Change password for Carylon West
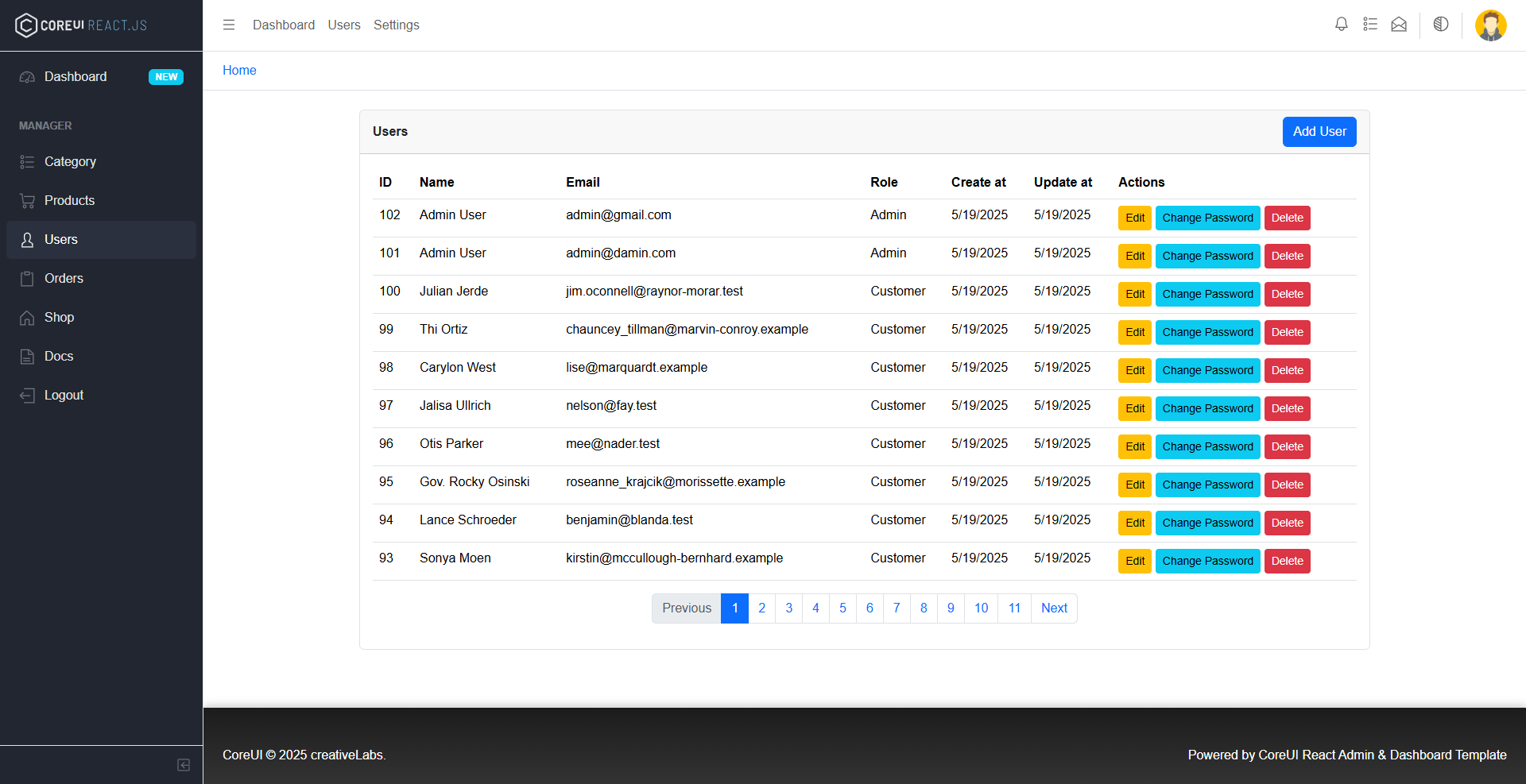The height and width of the screenshot is (784, 1526). (1207, 370)
